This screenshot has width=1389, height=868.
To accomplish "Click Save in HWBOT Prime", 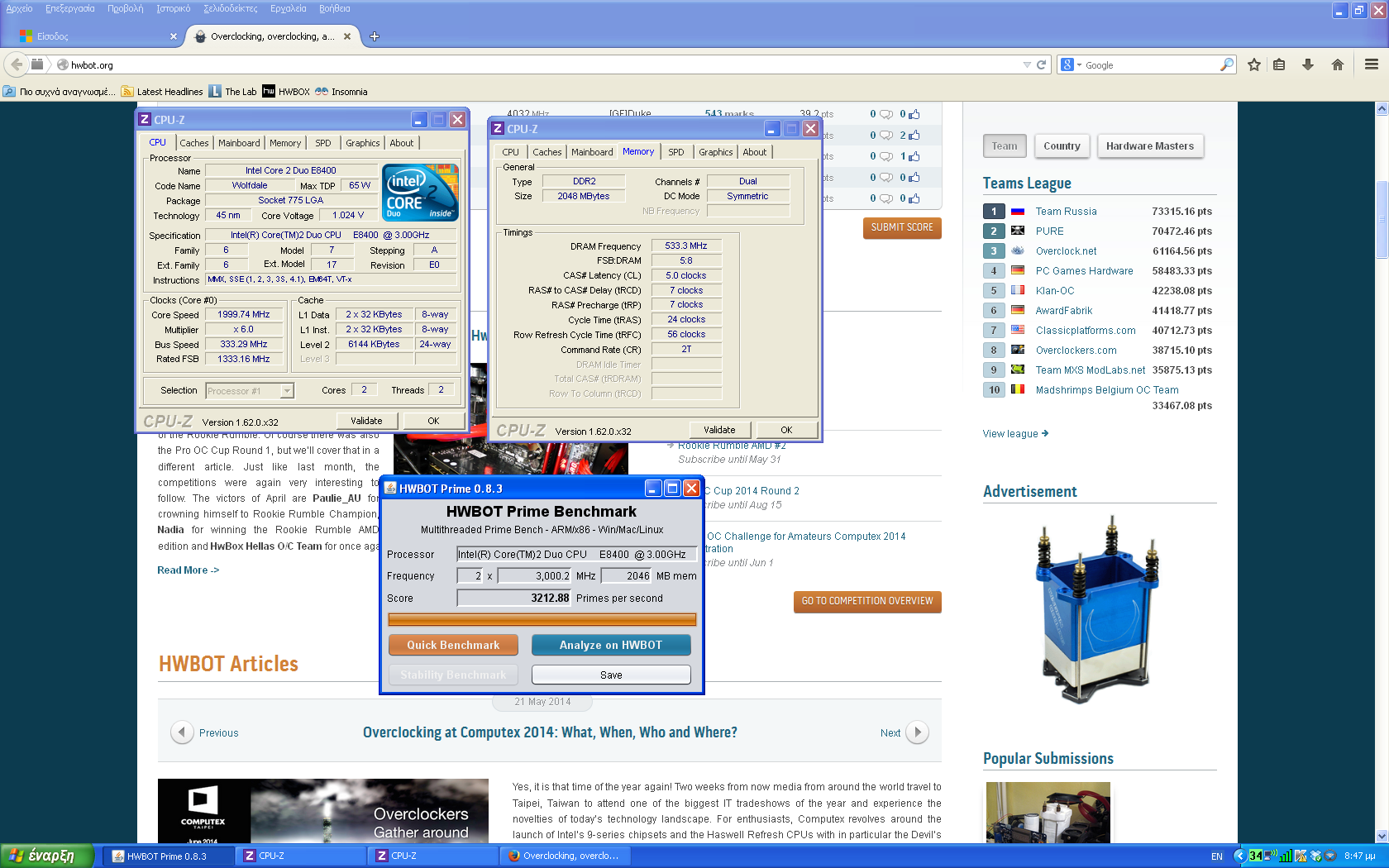I will pyautogui.click(x=611, y=675).
